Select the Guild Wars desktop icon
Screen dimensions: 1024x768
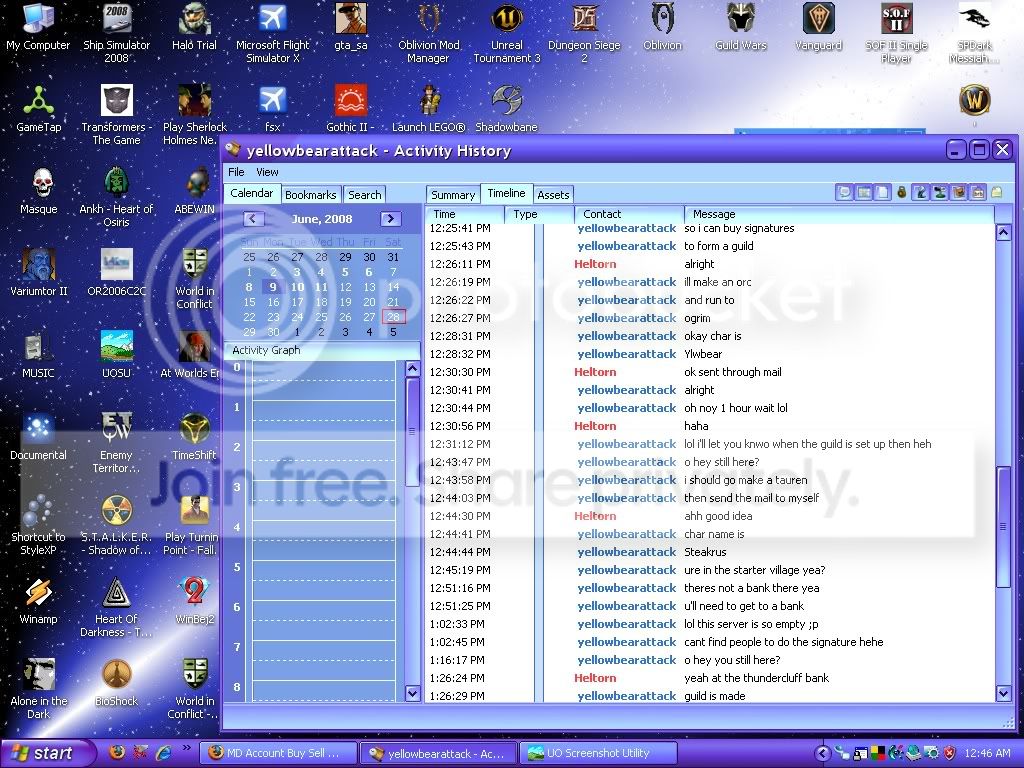coord(741,27)
